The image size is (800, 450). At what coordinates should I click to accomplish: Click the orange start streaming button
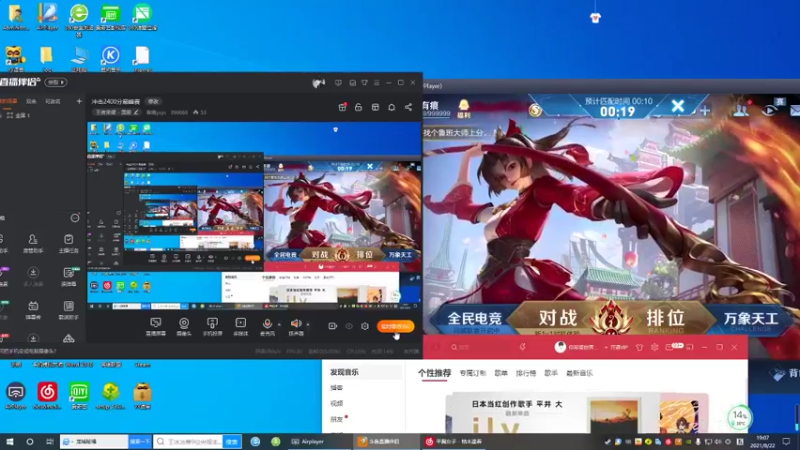point(395,327)
